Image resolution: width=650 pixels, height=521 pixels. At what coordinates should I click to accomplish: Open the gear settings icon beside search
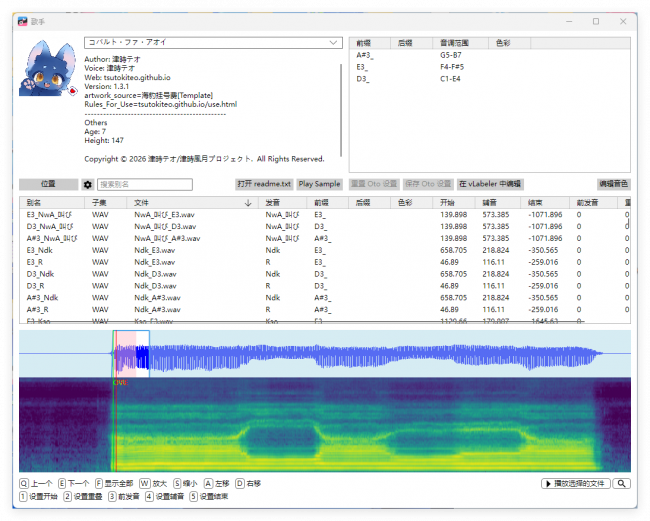pyautogui.click(x=87, y=184)
